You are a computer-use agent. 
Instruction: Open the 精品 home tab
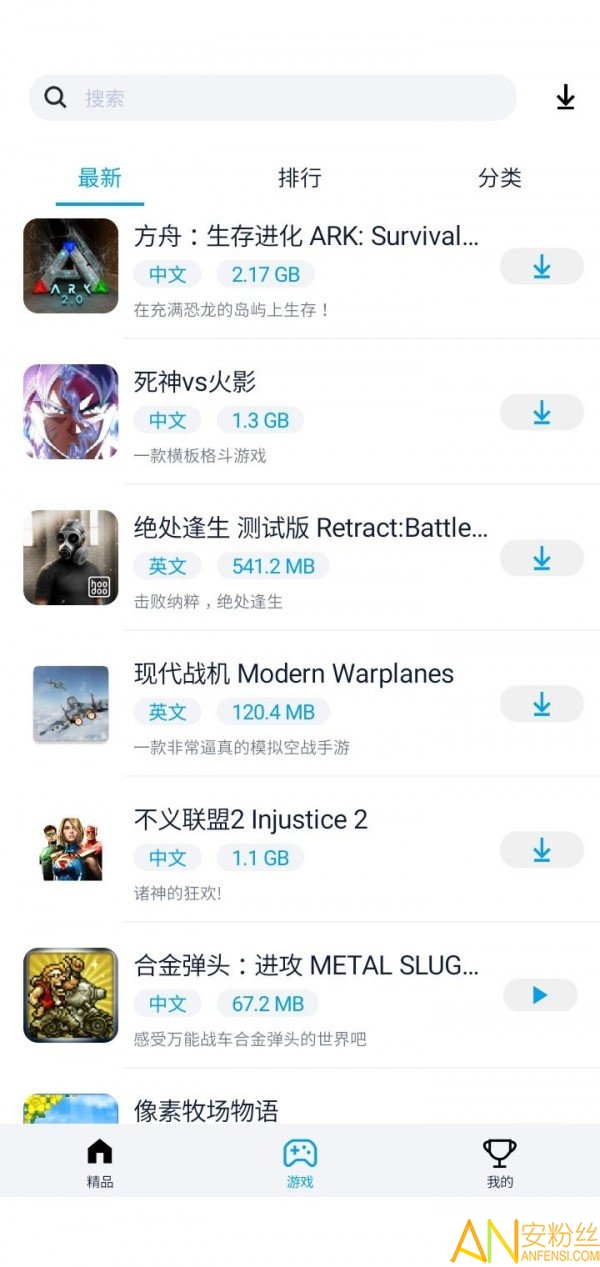point(100,1163)
